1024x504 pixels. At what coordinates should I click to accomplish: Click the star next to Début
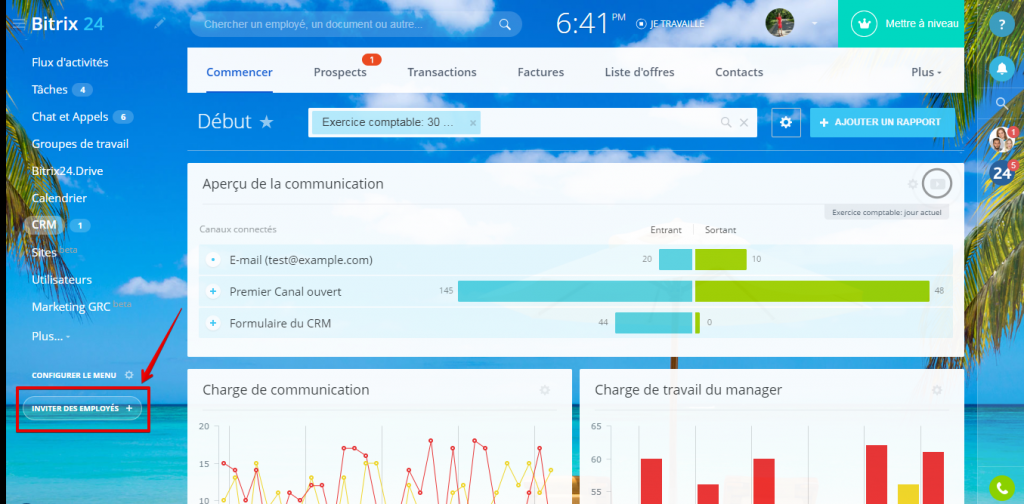click(266, 122)
